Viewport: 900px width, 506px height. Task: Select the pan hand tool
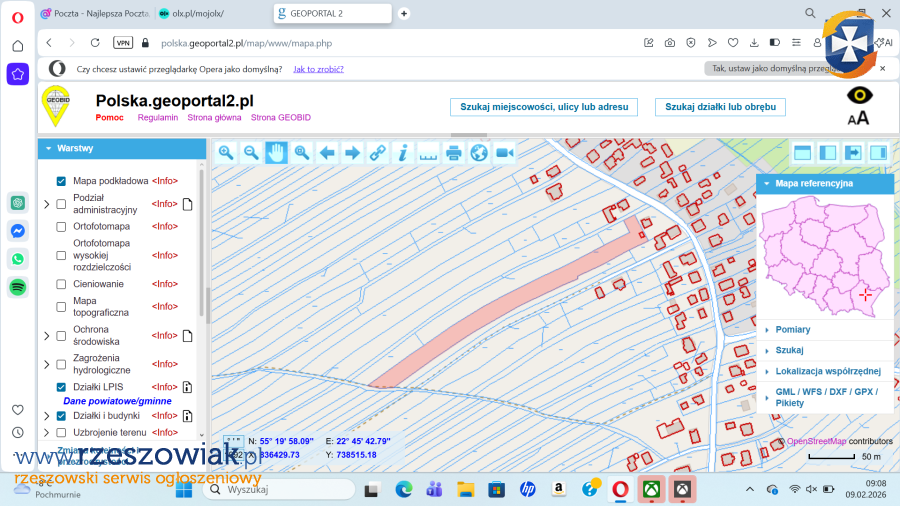tap(276, 153)
